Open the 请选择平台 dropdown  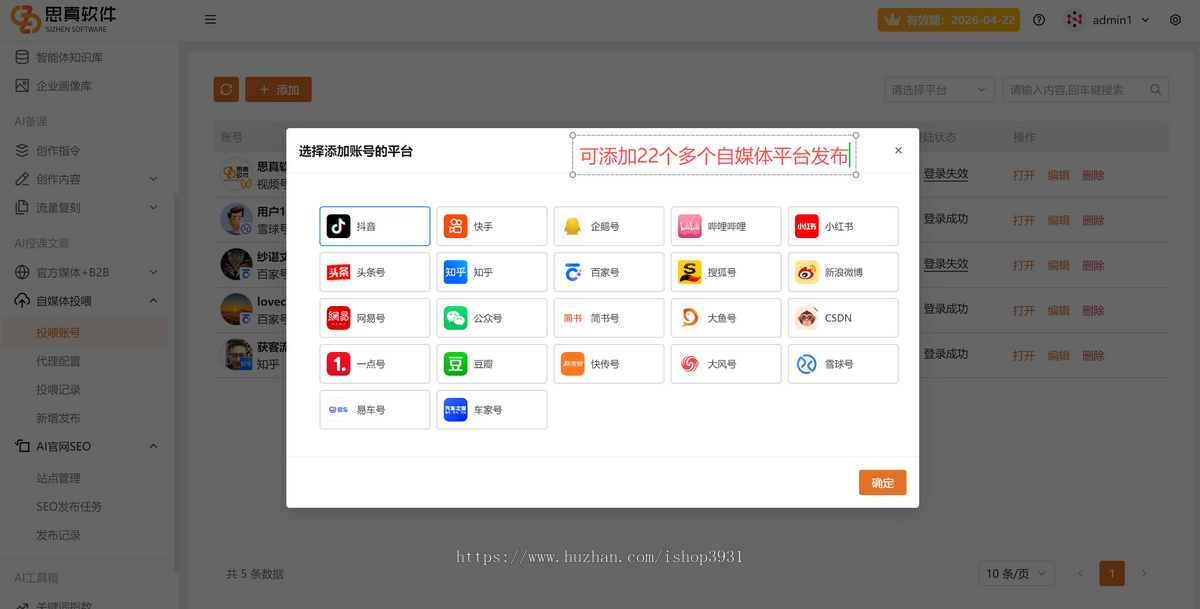pos(939,89)
